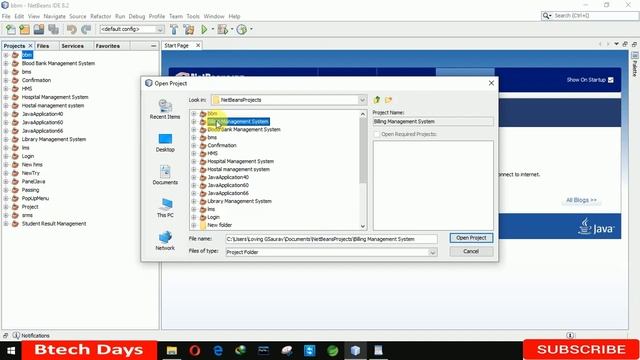The width and height of the screenshot is (640, 360).
Task: Click the Windows Start button
Action: click(x=11, y=351)
